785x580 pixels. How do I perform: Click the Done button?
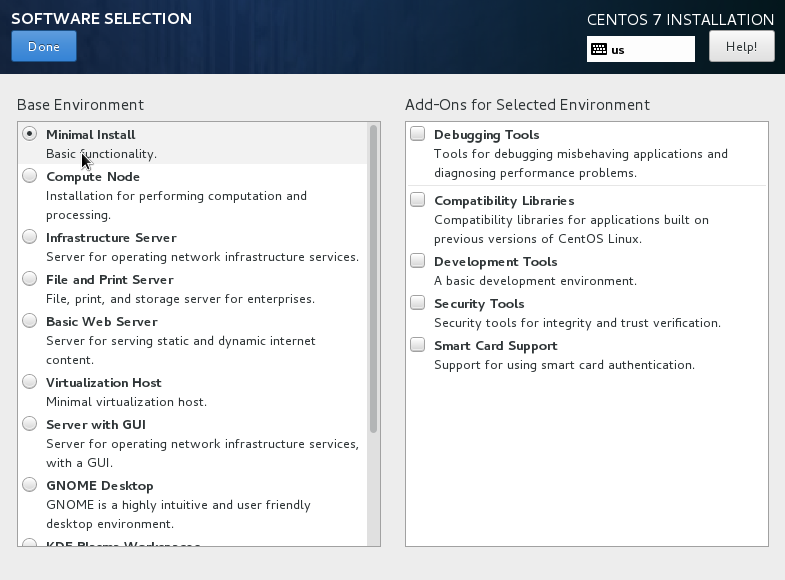coord(44,46)
